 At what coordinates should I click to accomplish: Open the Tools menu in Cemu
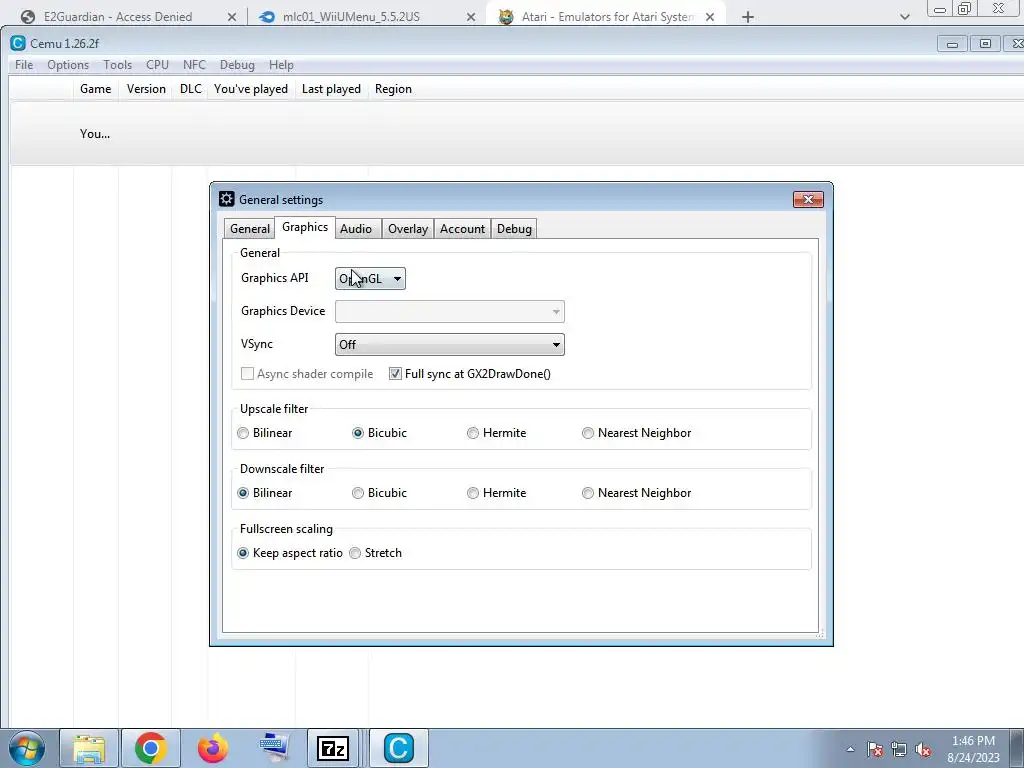[118, 65]
